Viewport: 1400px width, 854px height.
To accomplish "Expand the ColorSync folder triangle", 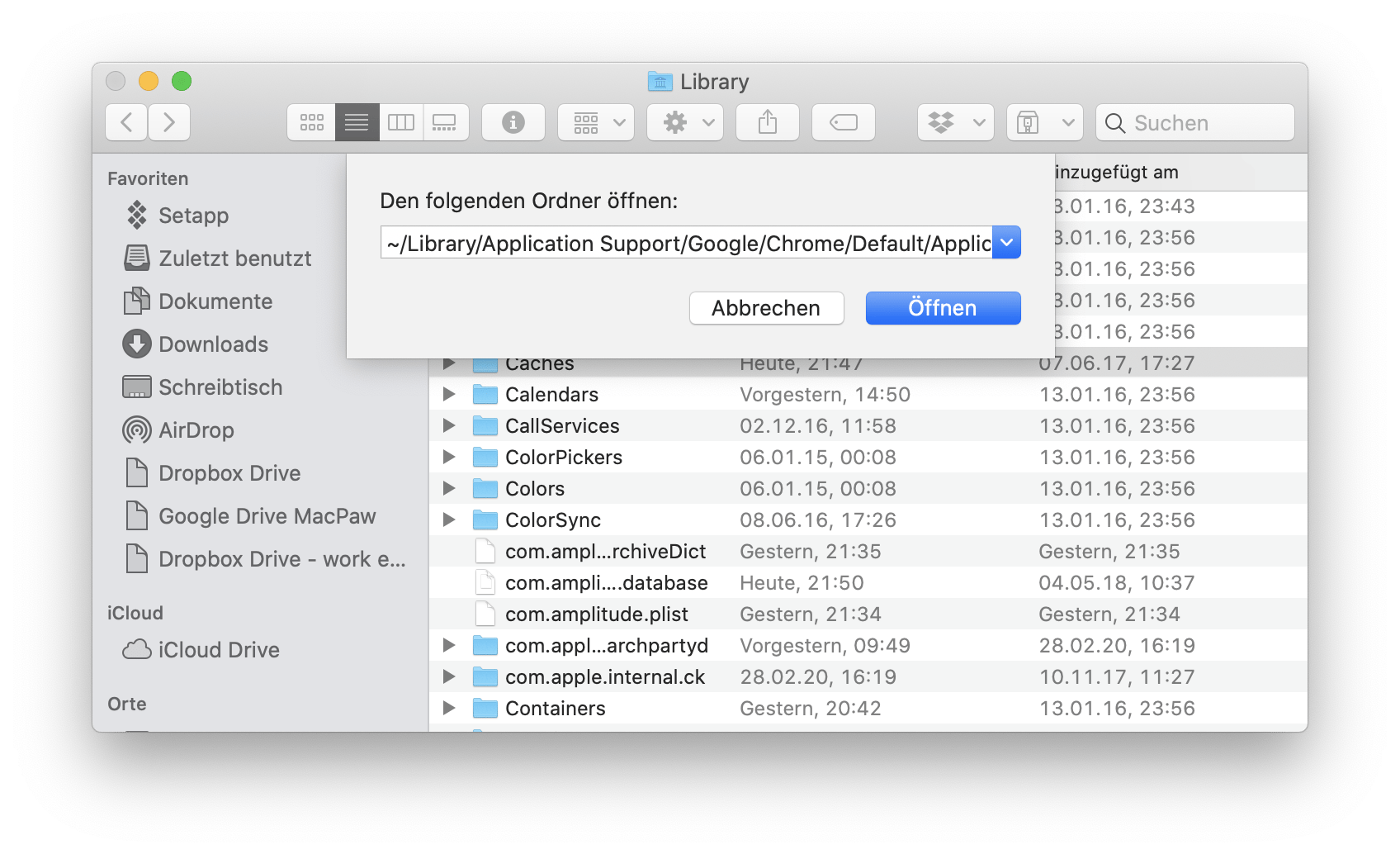I will pos(449,520).
